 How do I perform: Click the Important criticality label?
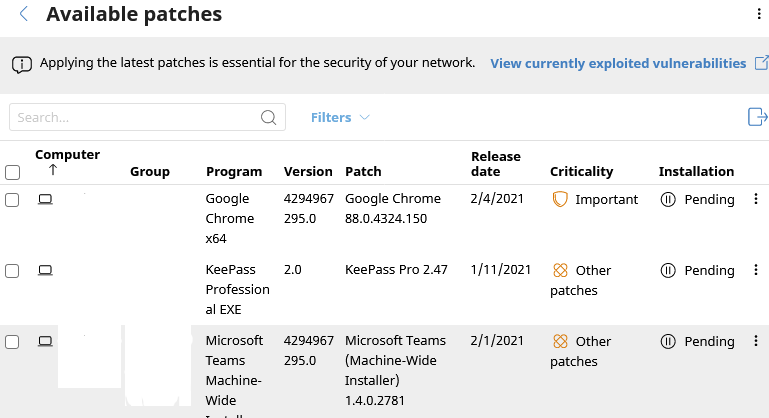(607, 199)
